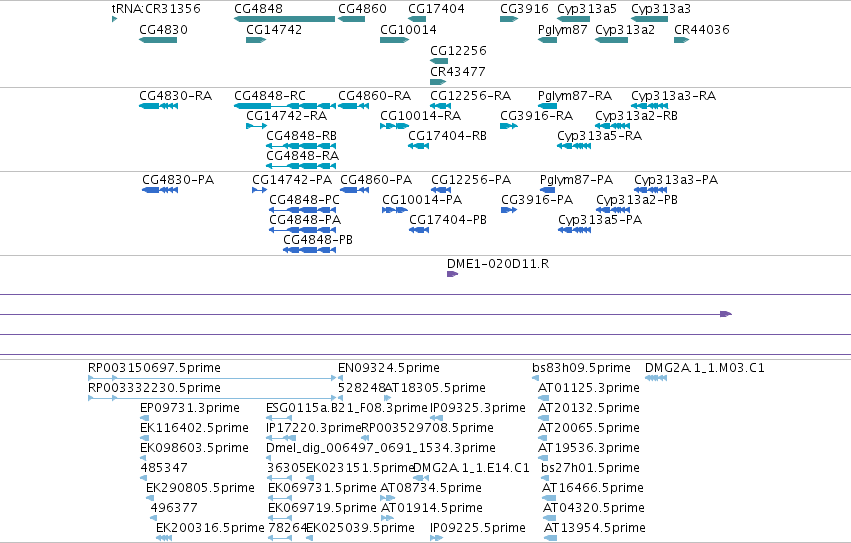Viewport: 851px width, 543px height.
Task: Click the CG3916 gene label
Action: pyautogui.click(x=524, y=9)
